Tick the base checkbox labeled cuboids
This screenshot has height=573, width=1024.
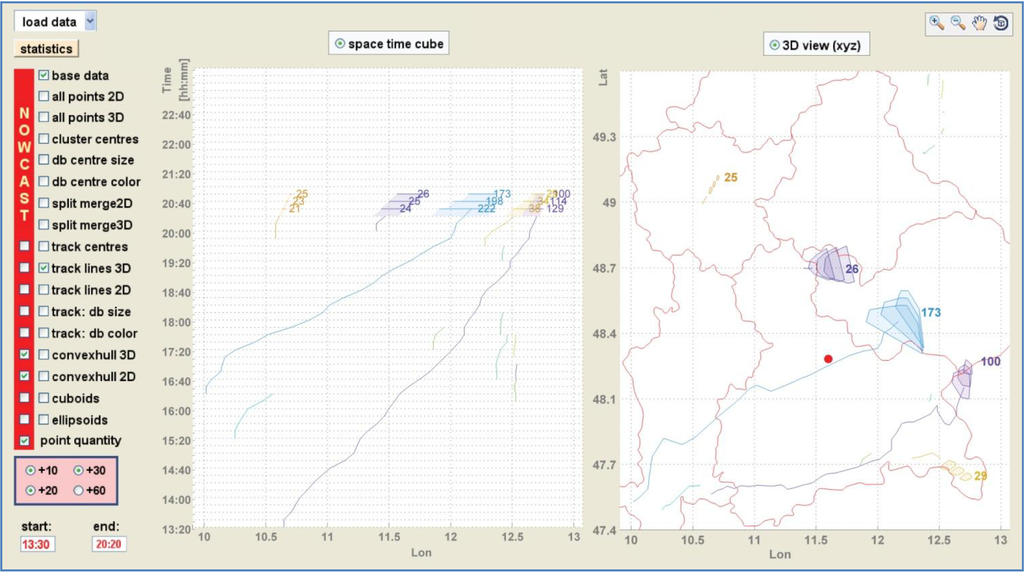44,398
